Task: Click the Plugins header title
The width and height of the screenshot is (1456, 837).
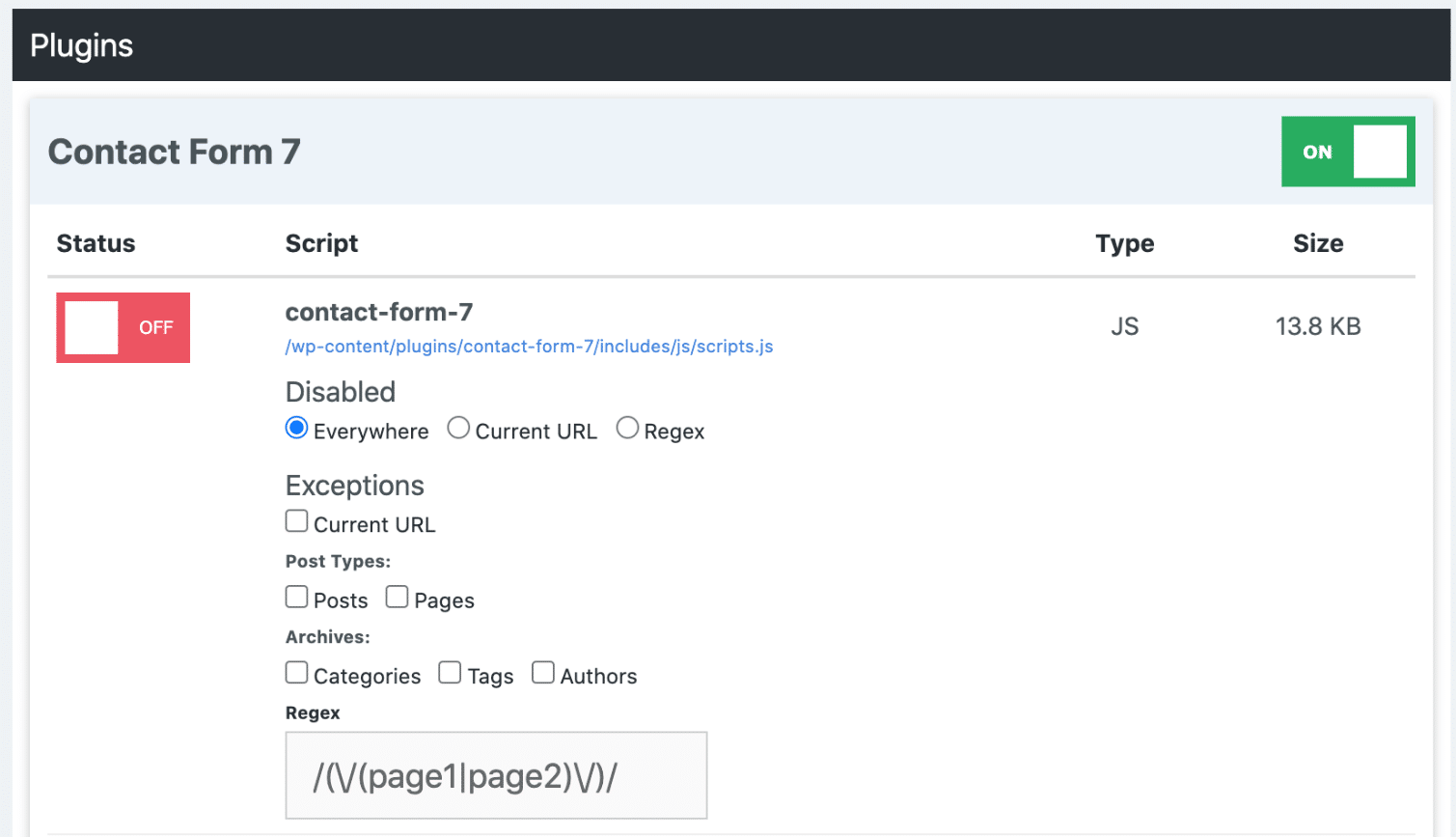Action: [x=82, y=45]
